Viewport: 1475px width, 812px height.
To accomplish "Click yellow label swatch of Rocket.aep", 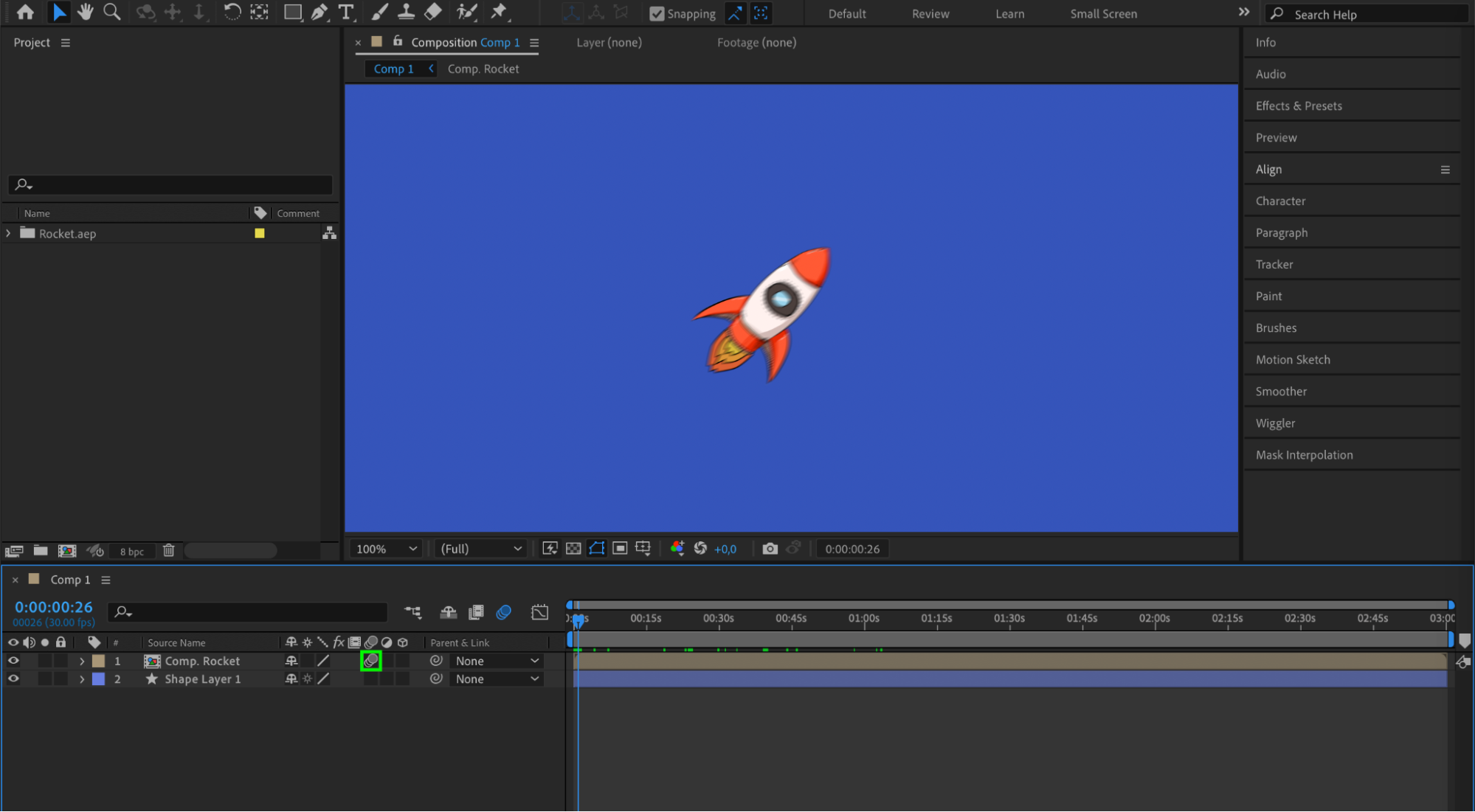I will click(x=260, y=234).
